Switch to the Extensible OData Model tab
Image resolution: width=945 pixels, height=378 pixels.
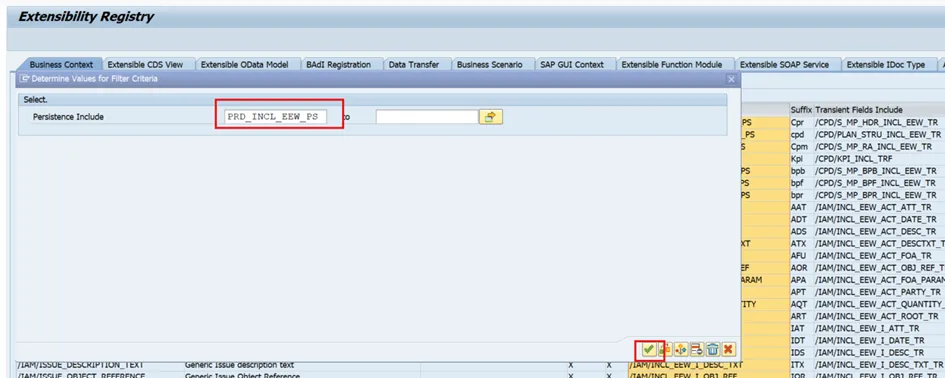pyautogui.click(x=245, y=65)
